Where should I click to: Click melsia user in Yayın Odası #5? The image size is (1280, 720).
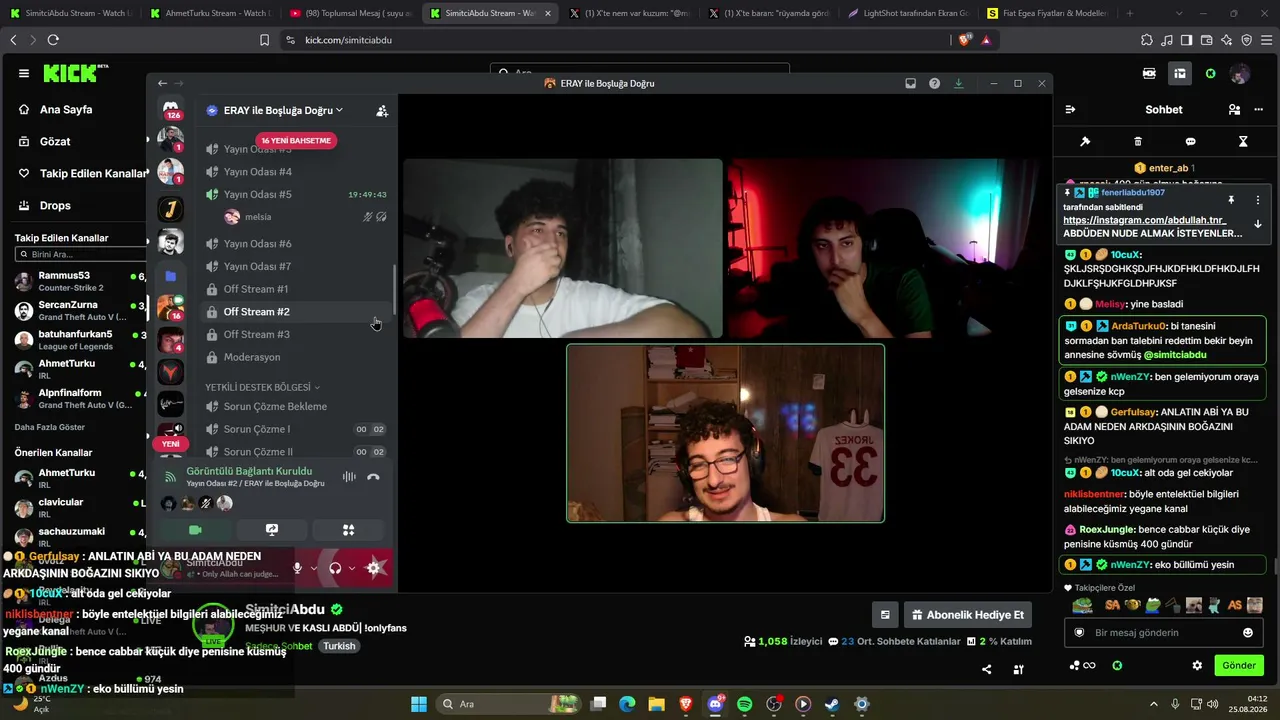[x=257, y=217]
